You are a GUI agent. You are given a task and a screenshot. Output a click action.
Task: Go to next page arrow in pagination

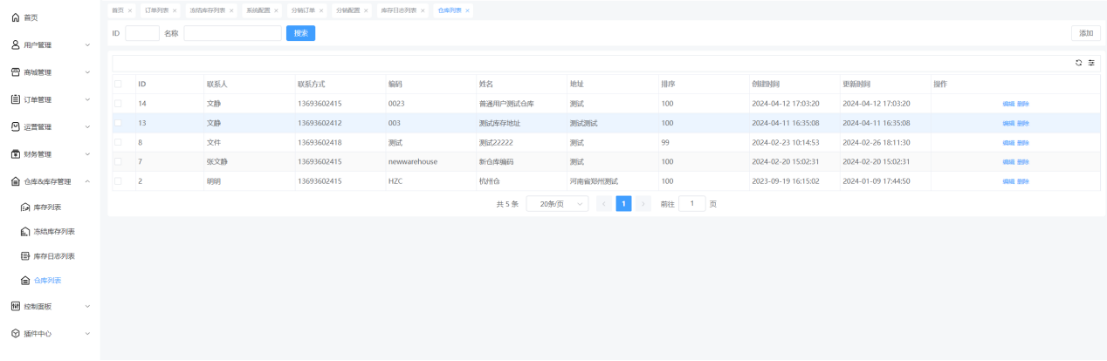(642, 204)
